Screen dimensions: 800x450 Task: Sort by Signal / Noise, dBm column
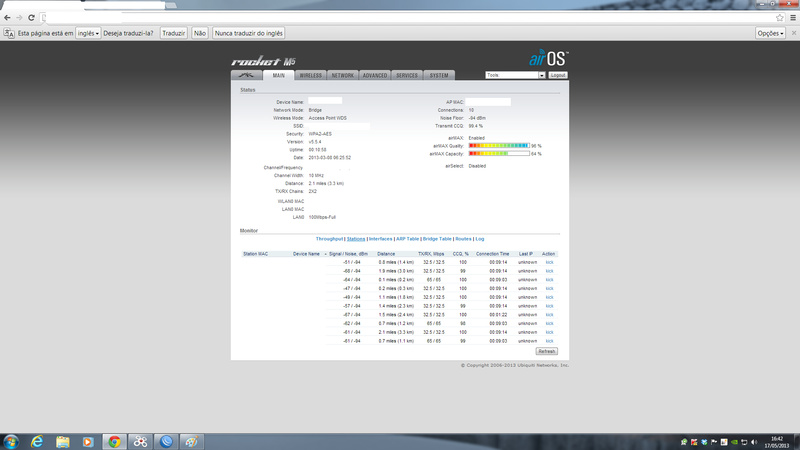point(348,254)
